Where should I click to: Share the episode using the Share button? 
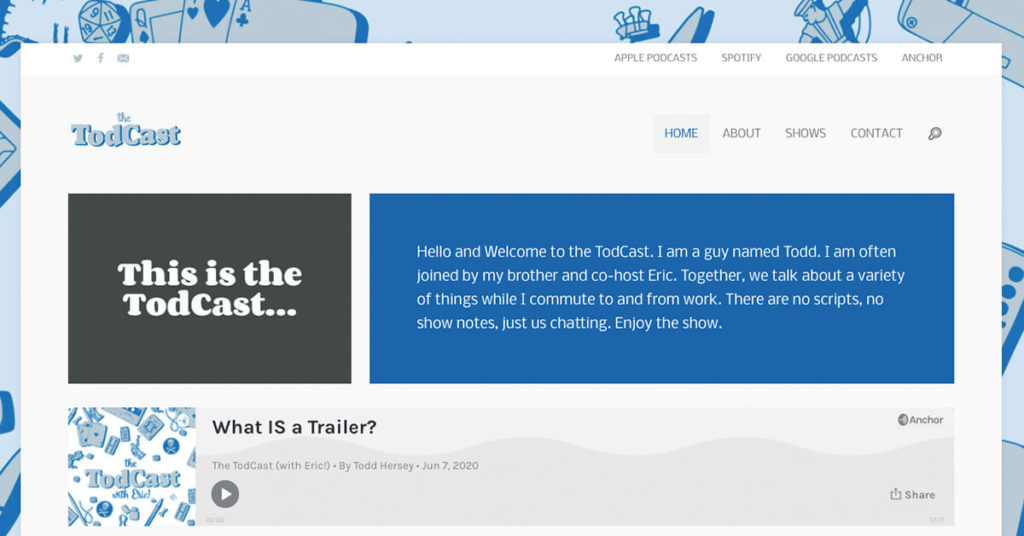912,494
